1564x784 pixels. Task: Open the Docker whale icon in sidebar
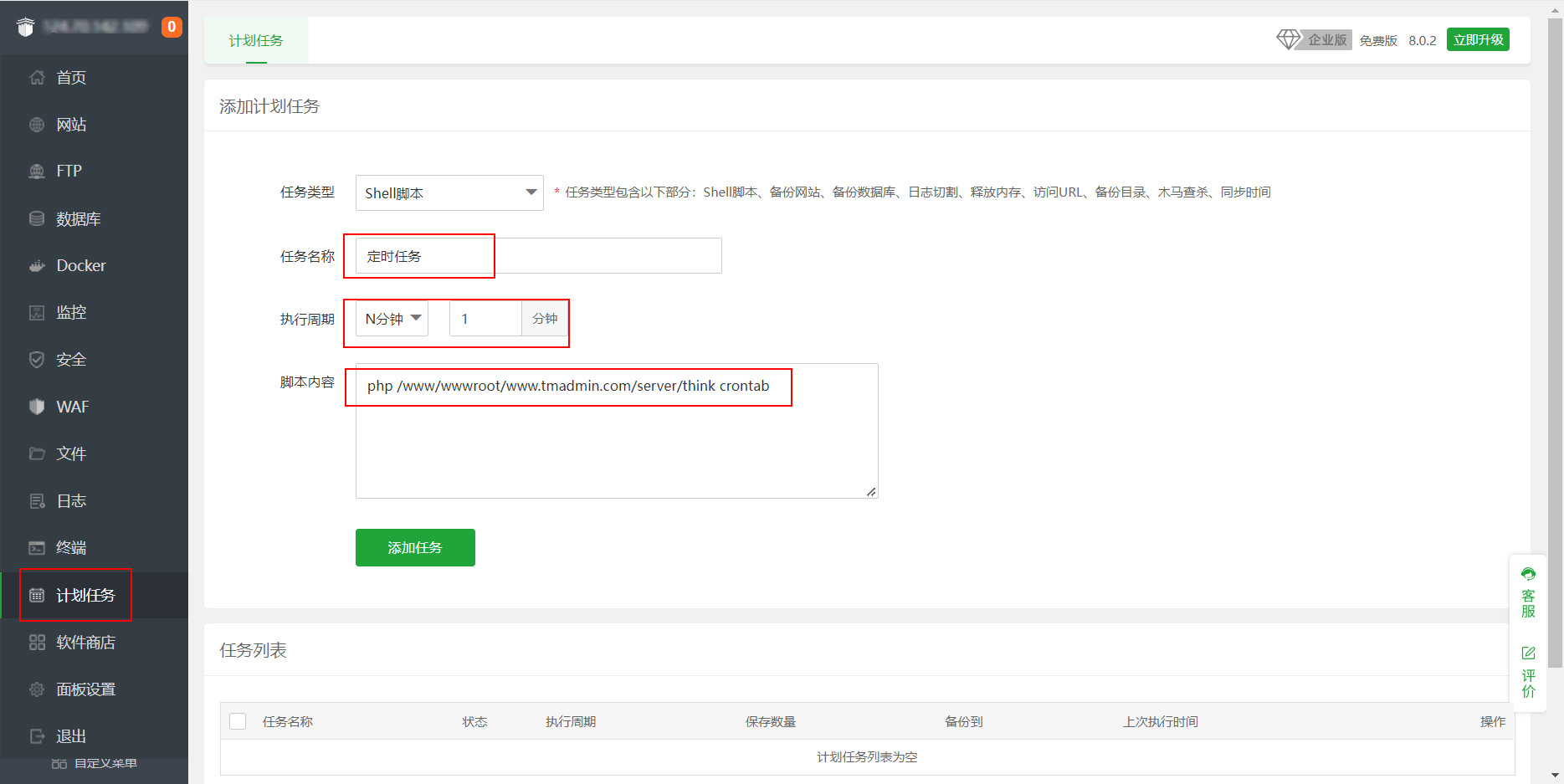click(37, 266)
